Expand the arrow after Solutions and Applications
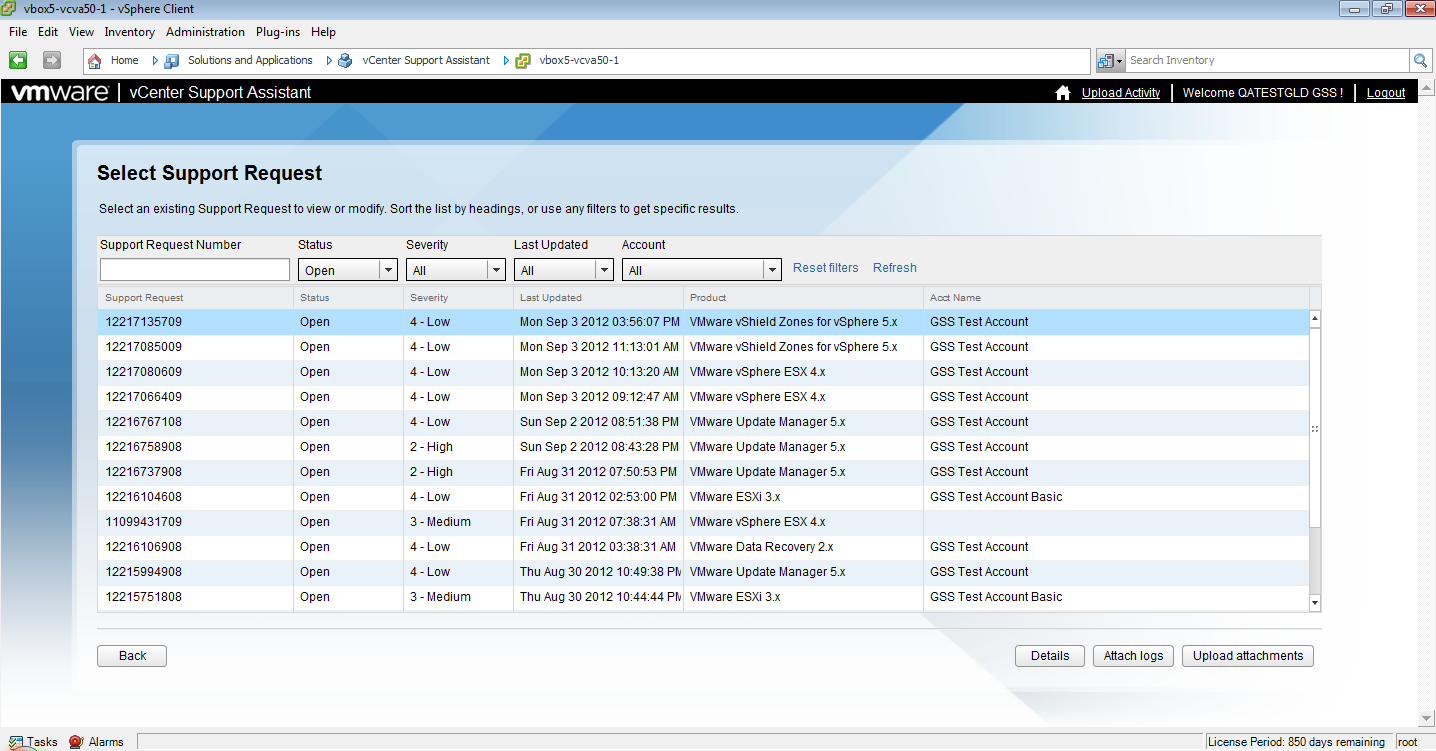The image size is (1436, 751). click(x=328, y=61)
